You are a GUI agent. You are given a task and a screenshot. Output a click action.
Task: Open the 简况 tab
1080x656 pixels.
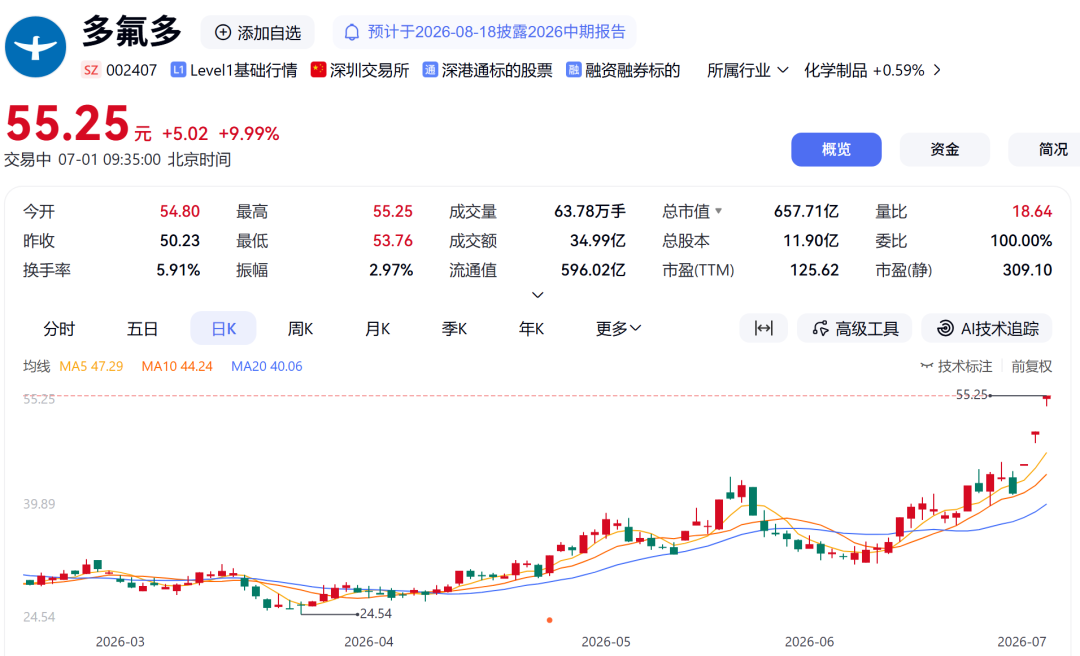tap(1046, 150)
